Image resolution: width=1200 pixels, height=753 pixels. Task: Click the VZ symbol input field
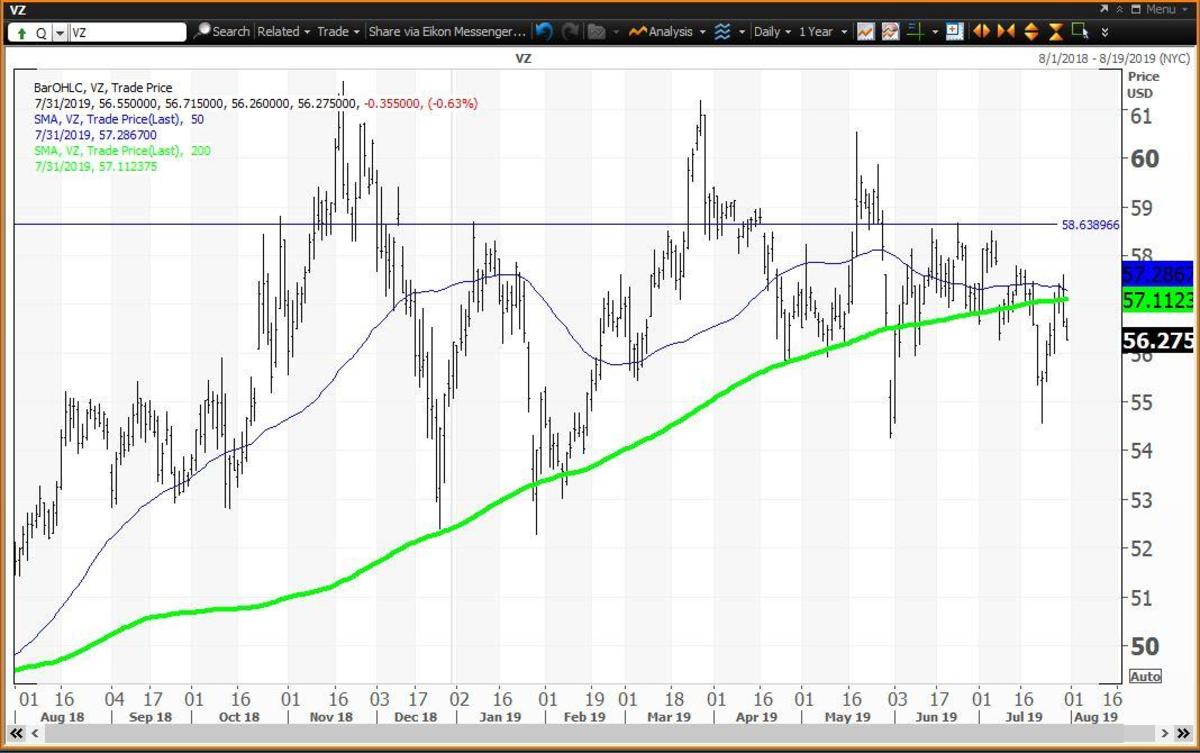tap(125, 32)
